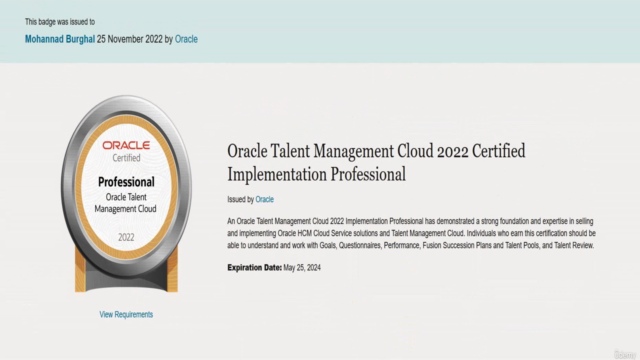Open the Oracle link beside 'Issued by'
Screen dimensions: 640x360
click(x=264, y=200)
